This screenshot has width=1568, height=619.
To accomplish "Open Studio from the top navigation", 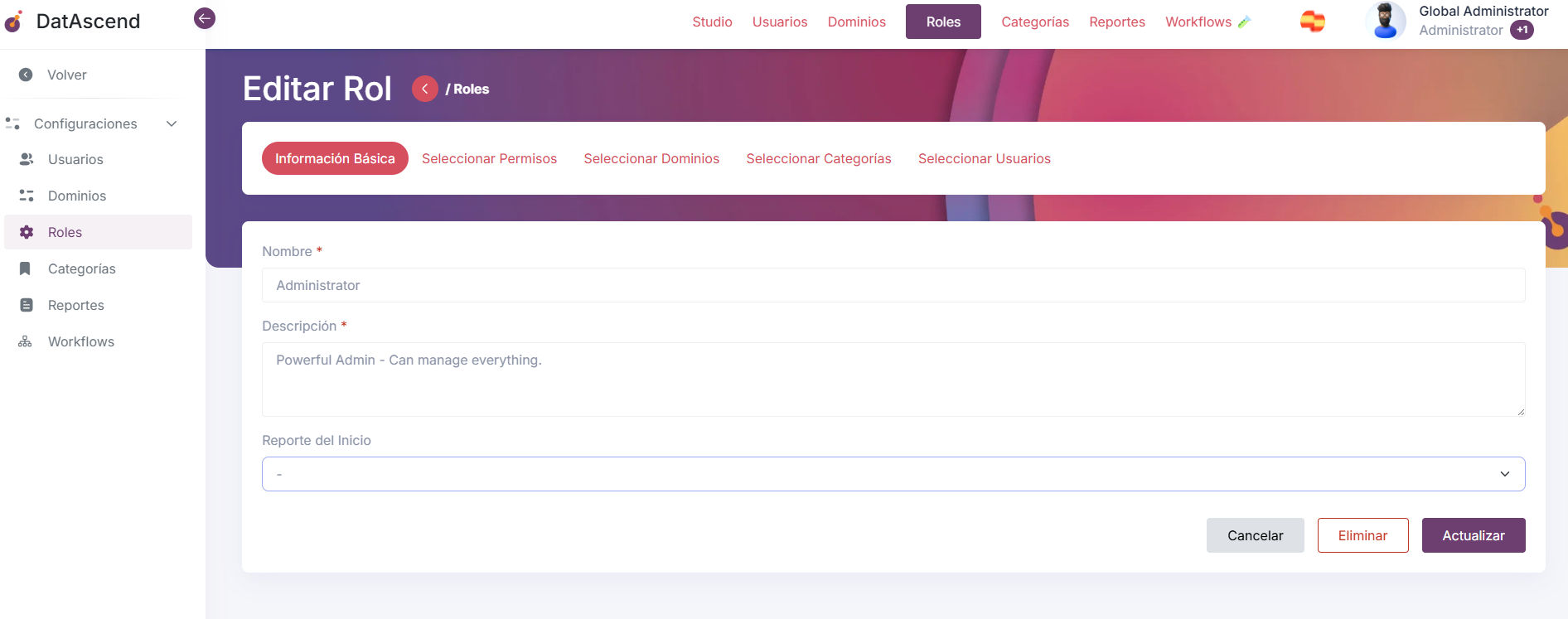I will click(712, 22).
